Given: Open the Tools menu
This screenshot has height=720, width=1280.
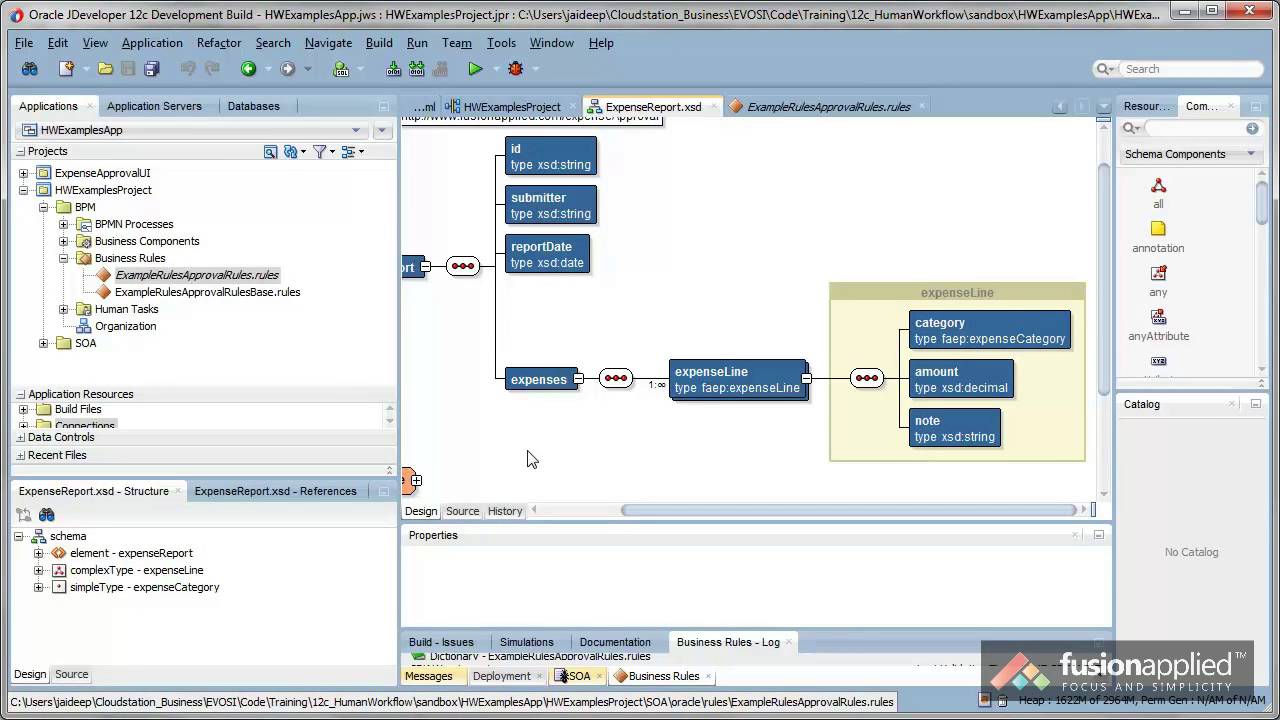Looking at the screenshot, I should pos(501,43).
